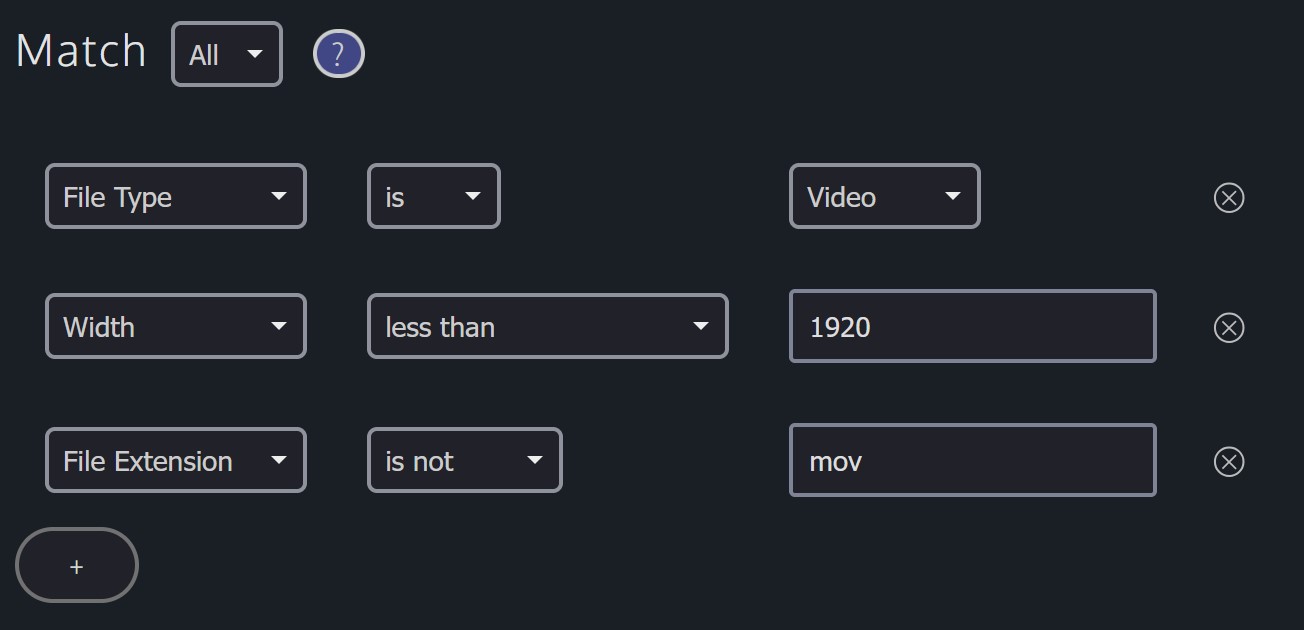Add a new rule with plus button

pos(77,566)
